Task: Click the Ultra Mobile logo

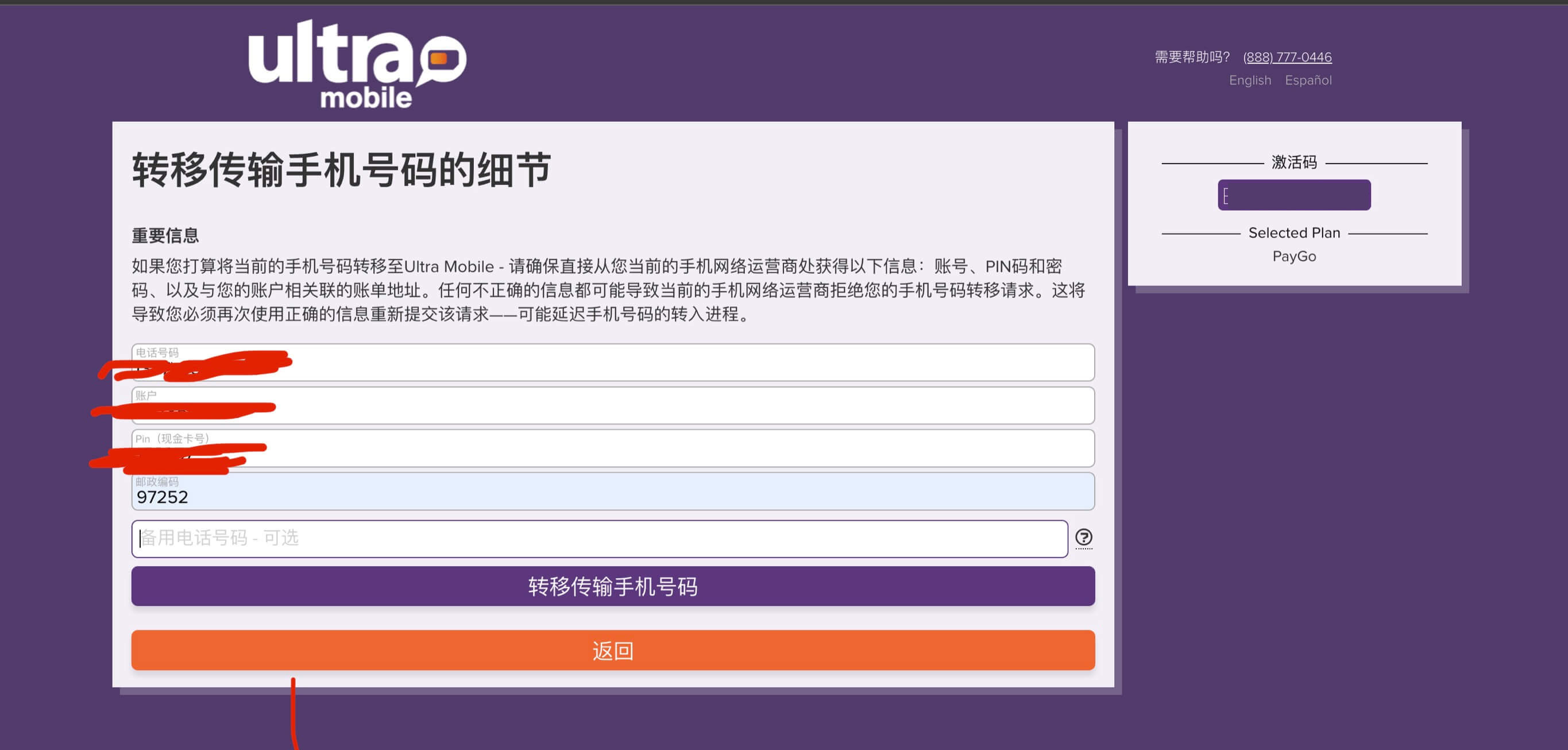Action: (x=357, y=64)
